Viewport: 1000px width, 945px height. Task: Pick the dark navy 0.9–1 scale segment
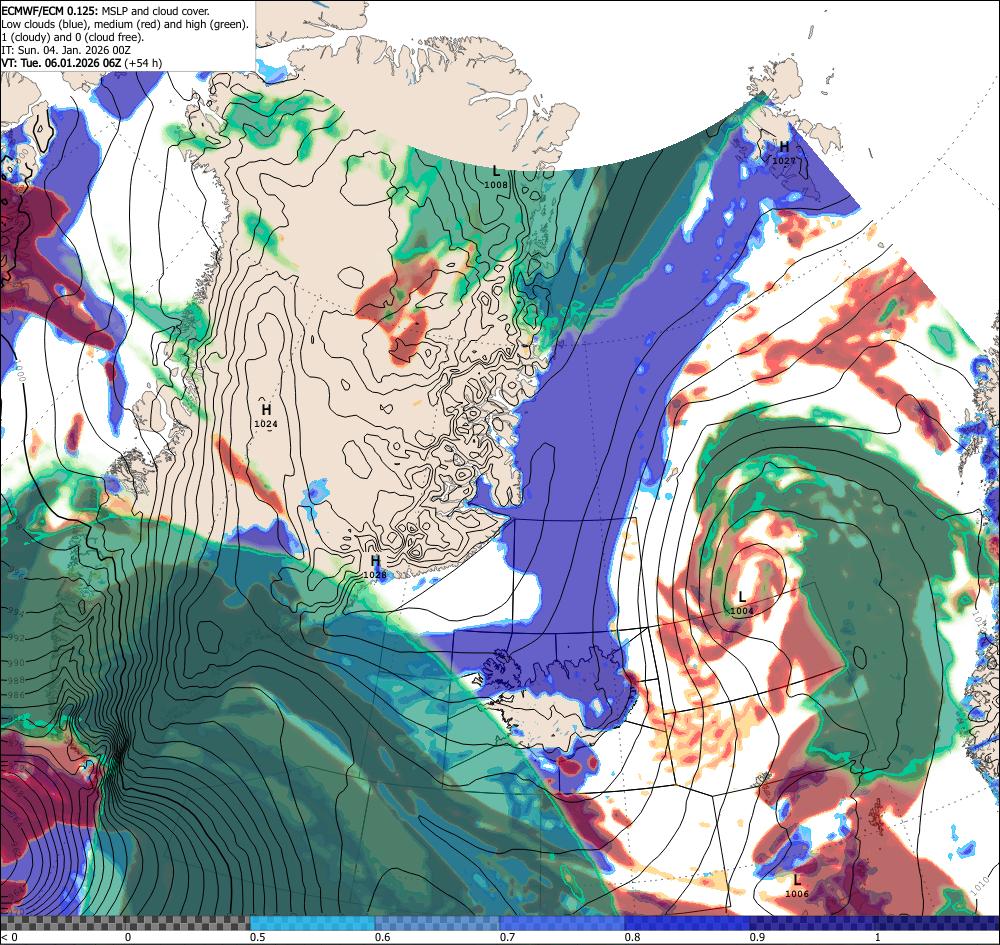pyautogui.click(x=812, y=923)
